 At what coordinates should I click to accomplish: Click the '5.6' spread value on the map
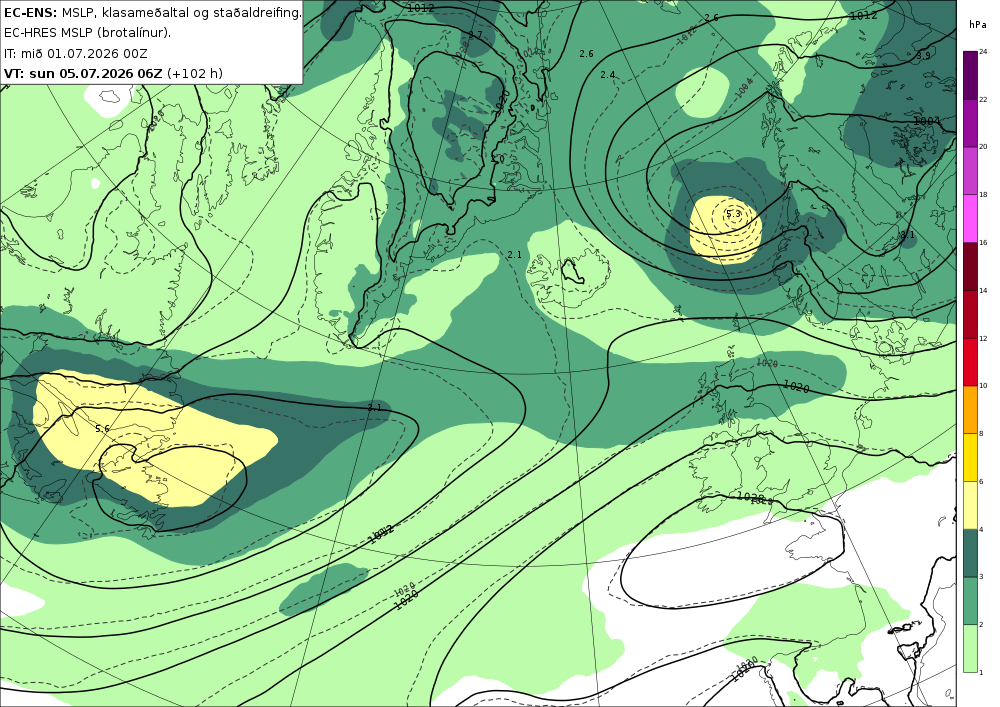pos(102,429)
